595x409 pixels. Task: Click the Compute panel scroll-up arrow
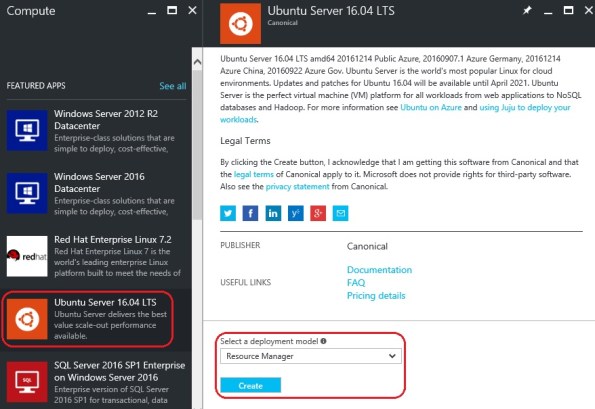point(197,61)
